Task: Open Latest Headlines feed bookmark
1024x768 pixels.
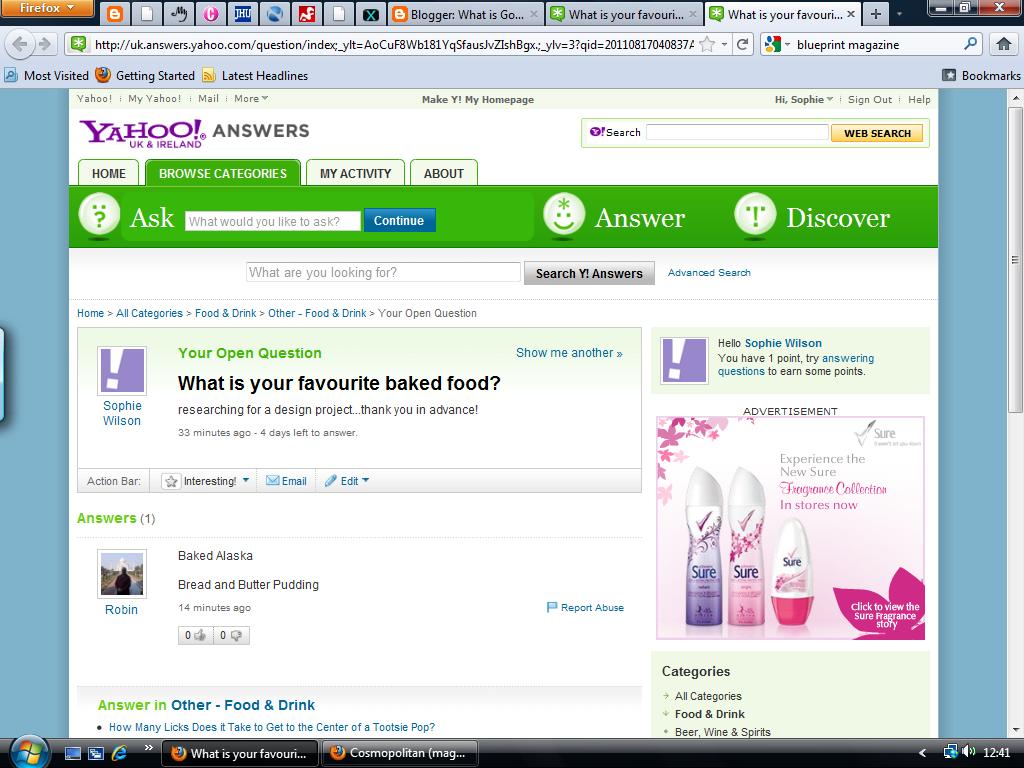Action: click(x=255, y=76)
